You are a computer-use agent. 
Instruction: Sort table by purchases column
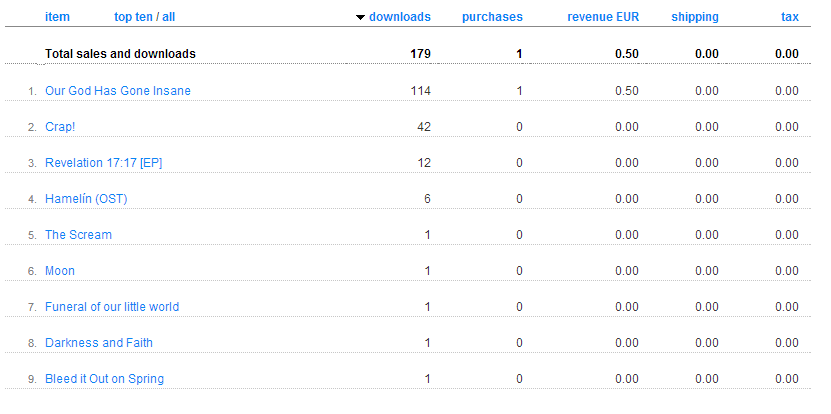point(492,17)
